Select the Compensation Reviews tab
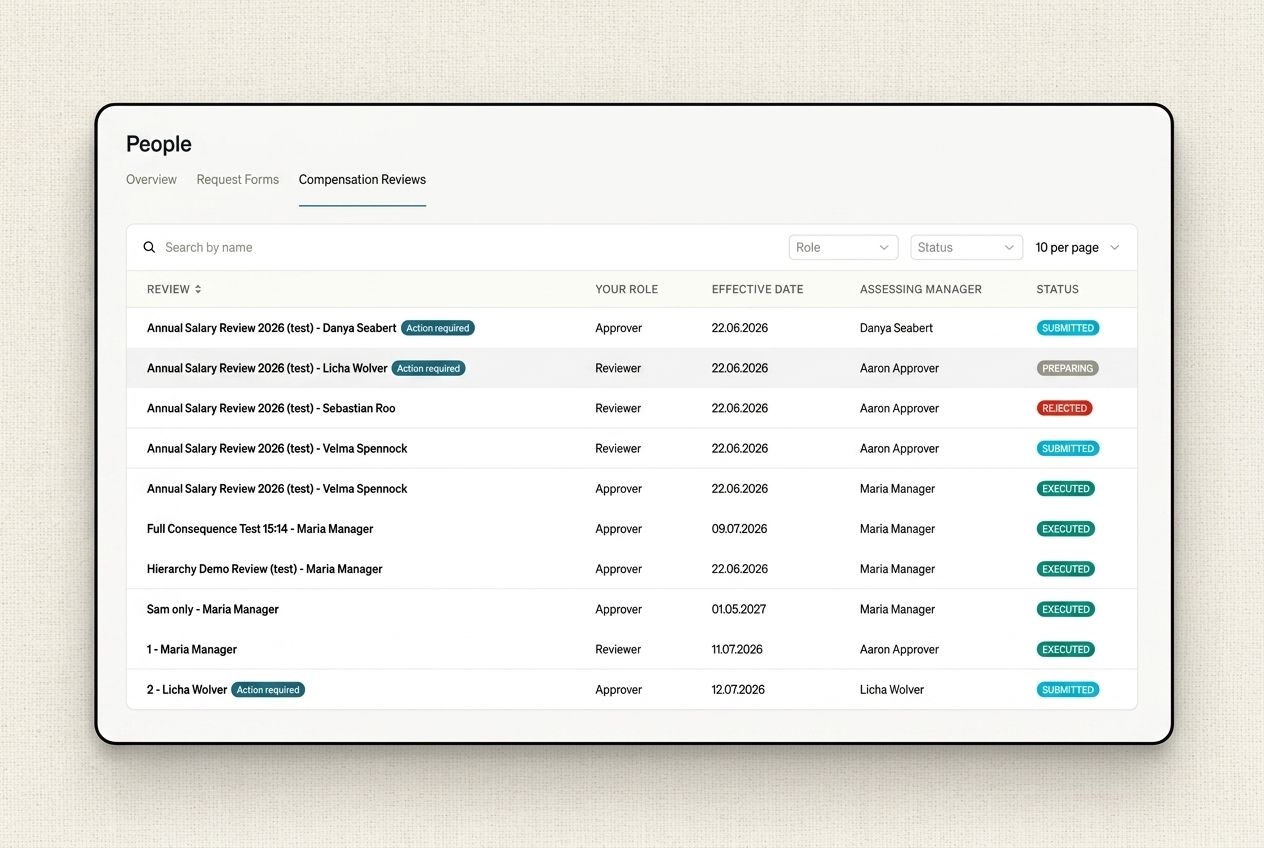This screenshot has width=1264, height=848. point(362,179)
